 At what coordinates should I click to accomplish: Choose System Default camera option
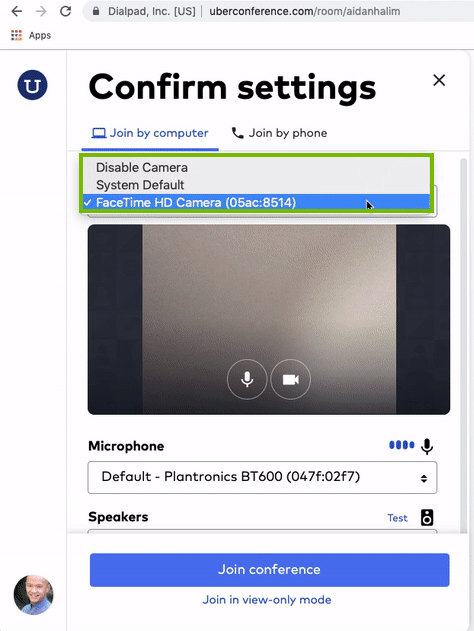tap(256, 185)
